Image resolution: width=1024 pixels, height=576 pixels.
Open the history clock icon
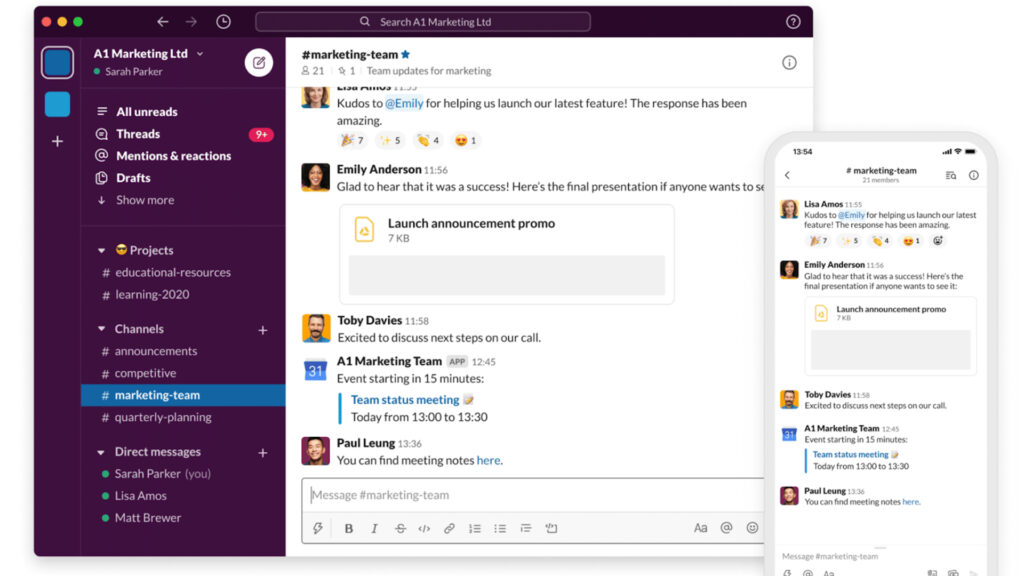223,22
